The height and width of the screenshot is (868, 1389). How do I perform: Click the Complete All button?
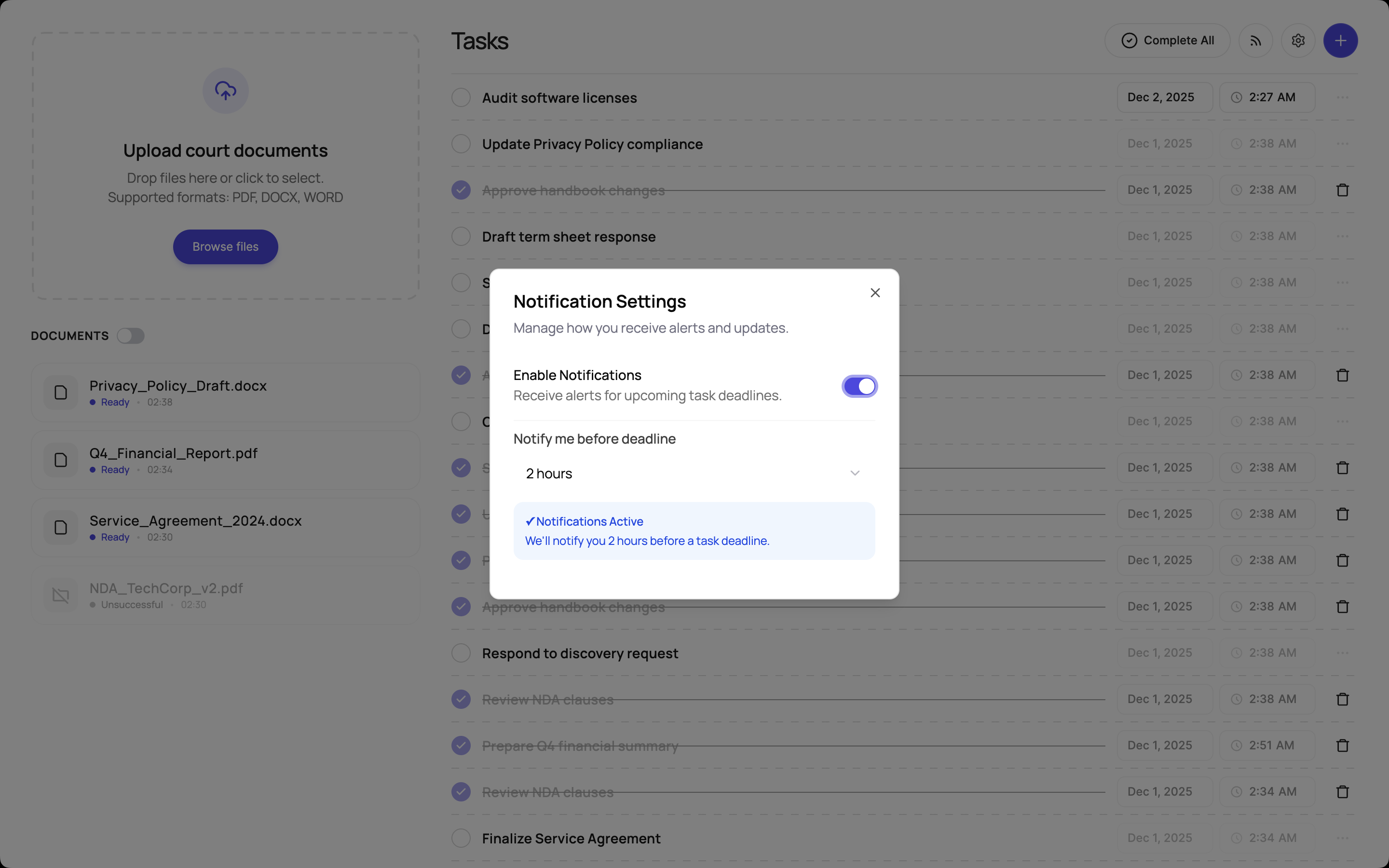tap(1167, 41)
